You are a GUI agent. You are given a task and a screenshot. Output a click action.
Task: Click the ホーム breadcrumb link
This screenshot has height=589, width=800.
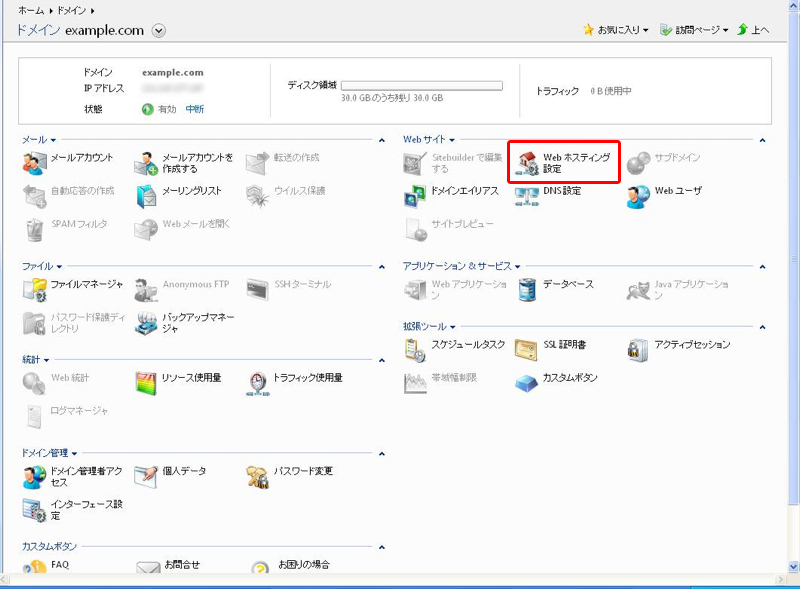[x=31, y=10]
